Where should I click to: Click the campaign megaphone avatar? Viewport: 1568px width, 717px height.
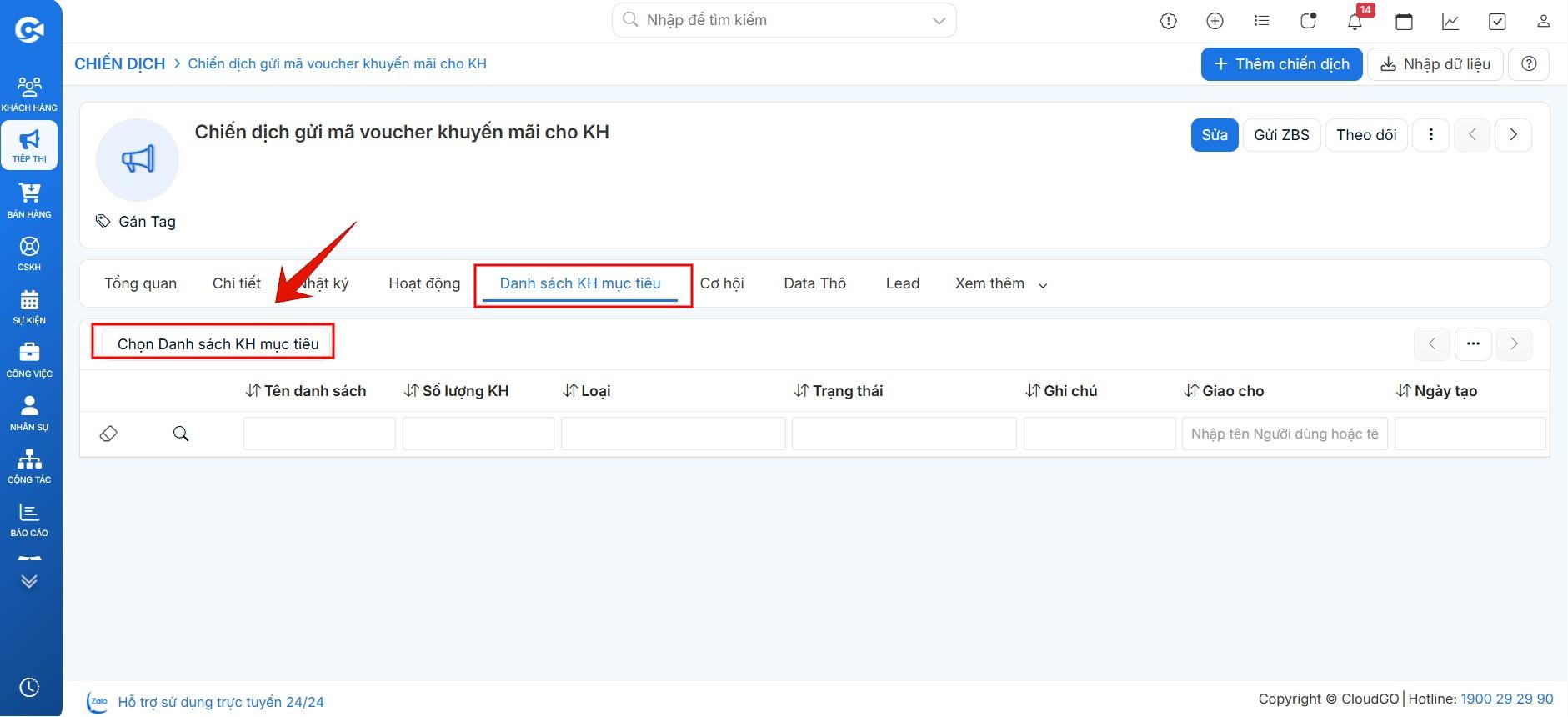click(138, 160)
